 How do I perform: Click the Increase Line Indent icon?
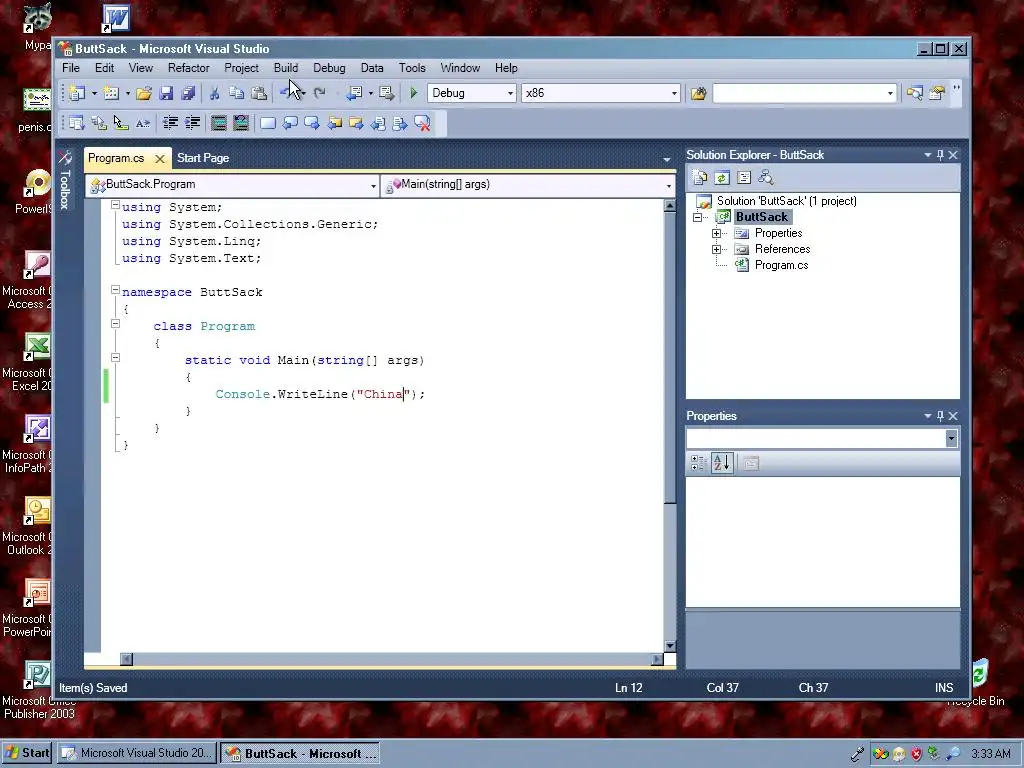[193, 123]
